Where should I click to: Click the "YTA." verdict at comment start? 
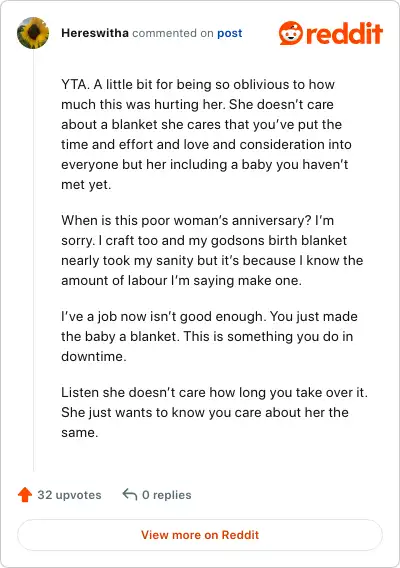(75, 84)
